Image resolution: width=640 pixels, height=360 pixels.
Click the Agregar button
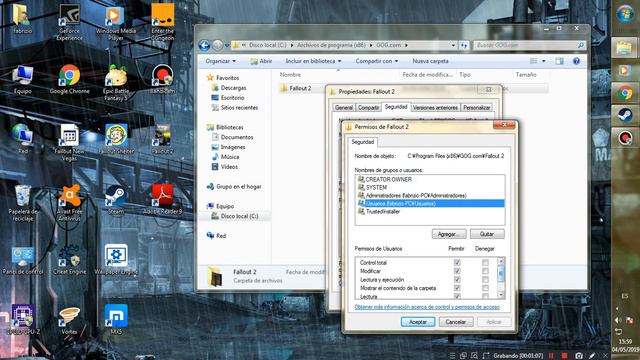(x=449, y=234)
